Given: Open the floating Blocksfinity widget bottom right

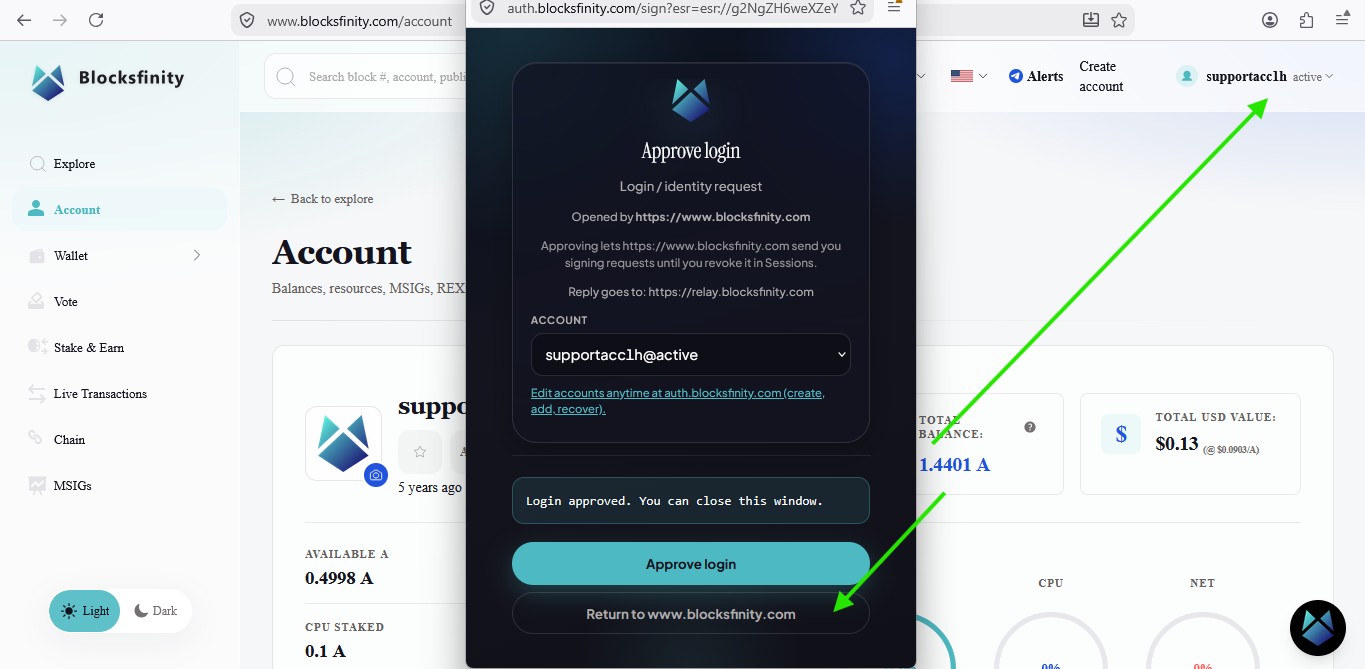Looking at the screenshot, I should click(x=1318, y=628).
